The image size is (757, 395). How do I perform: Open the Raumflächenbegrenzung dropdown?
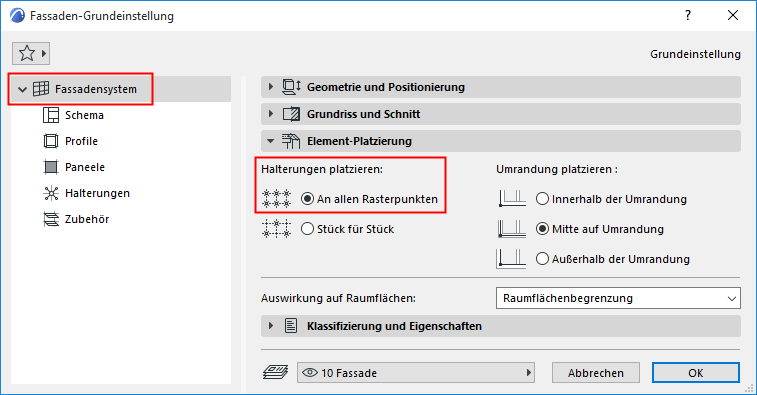coord(618,298)
